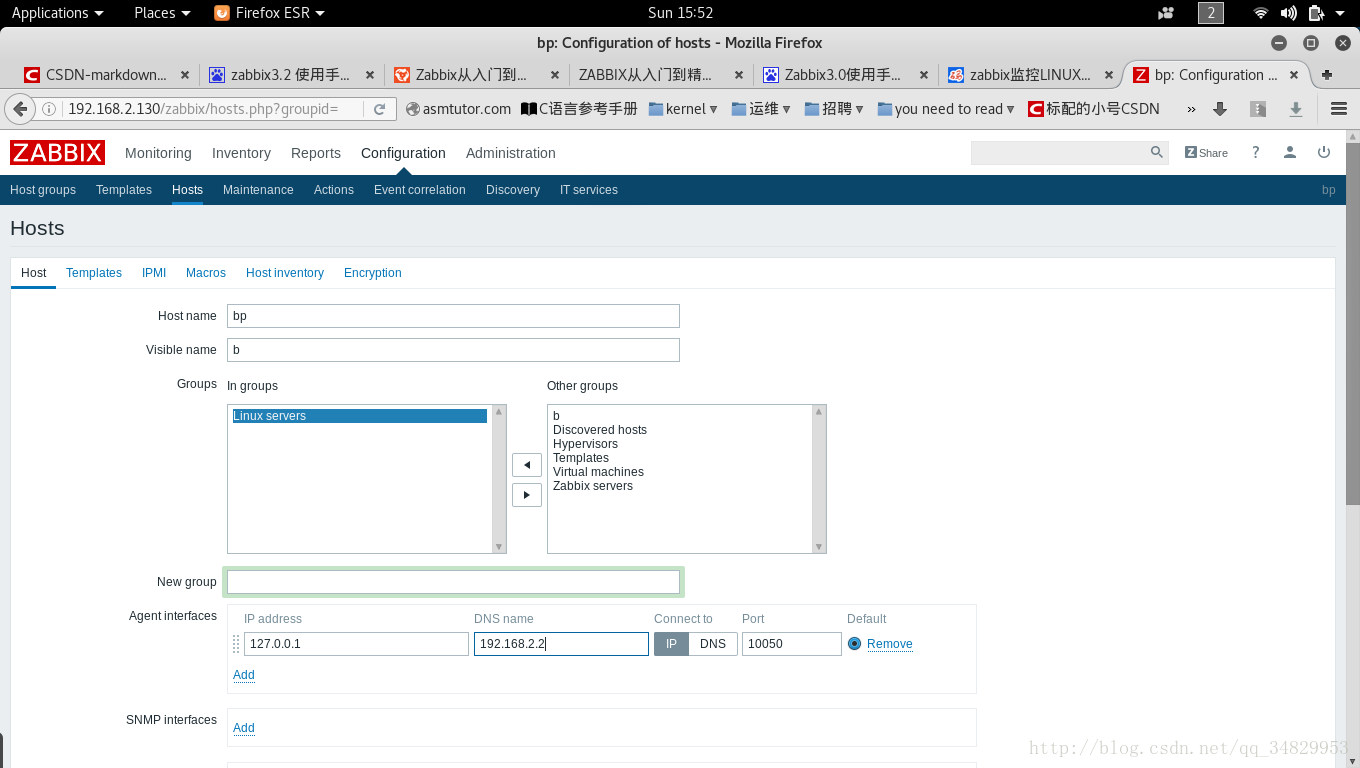Open the Places menu
The image size is (1360, 768).
click(162, 13)
